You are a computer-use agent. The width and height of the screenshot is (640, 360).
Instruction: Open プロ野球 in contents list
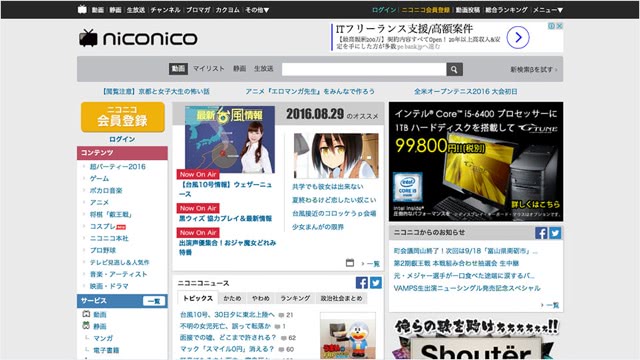pos(103,250)
